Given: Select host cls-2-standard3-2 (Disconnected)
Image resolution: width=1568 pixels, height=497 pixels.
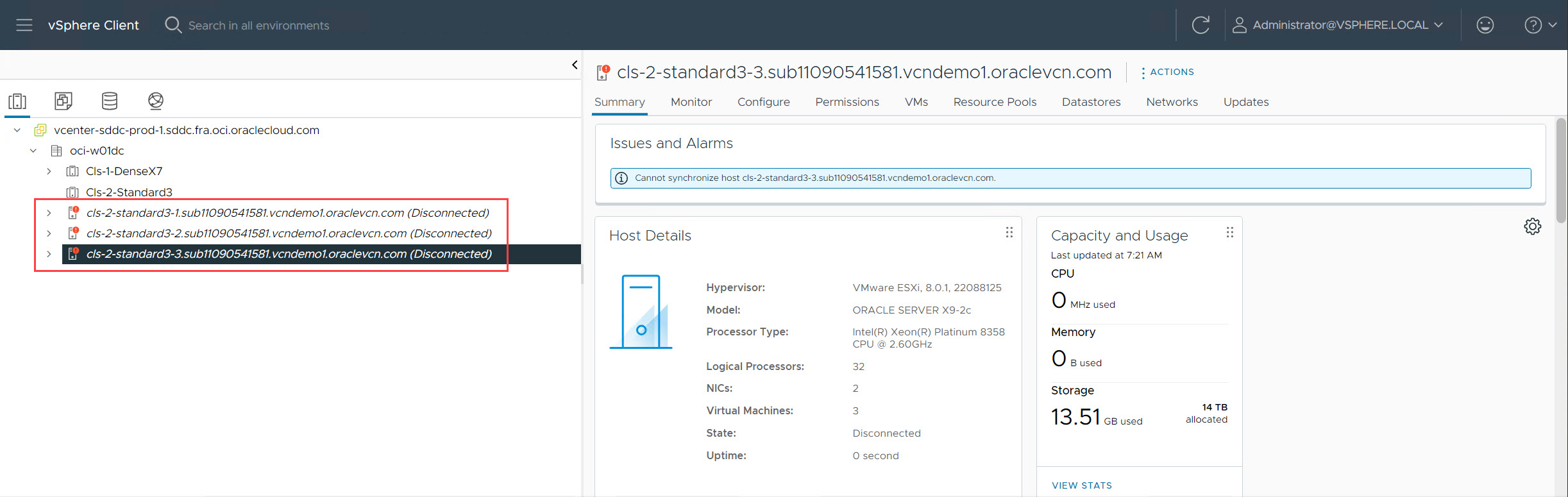Looking at the screenshot, I should pos(289,233).
